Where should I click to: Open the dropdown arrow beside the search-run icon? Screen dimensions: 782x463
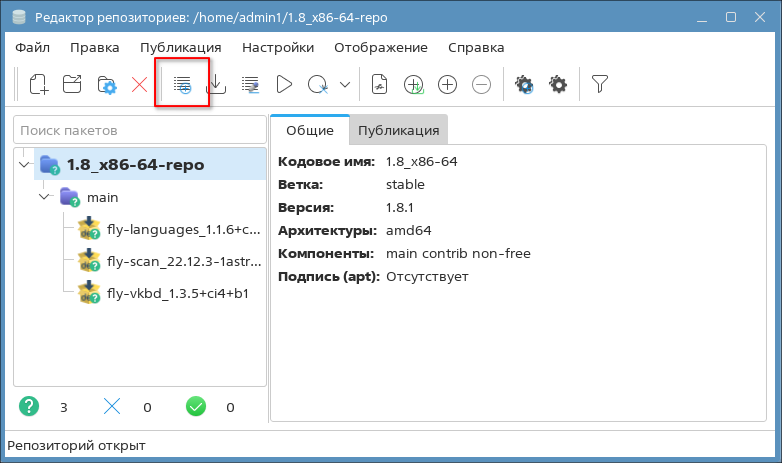(345, 85)
